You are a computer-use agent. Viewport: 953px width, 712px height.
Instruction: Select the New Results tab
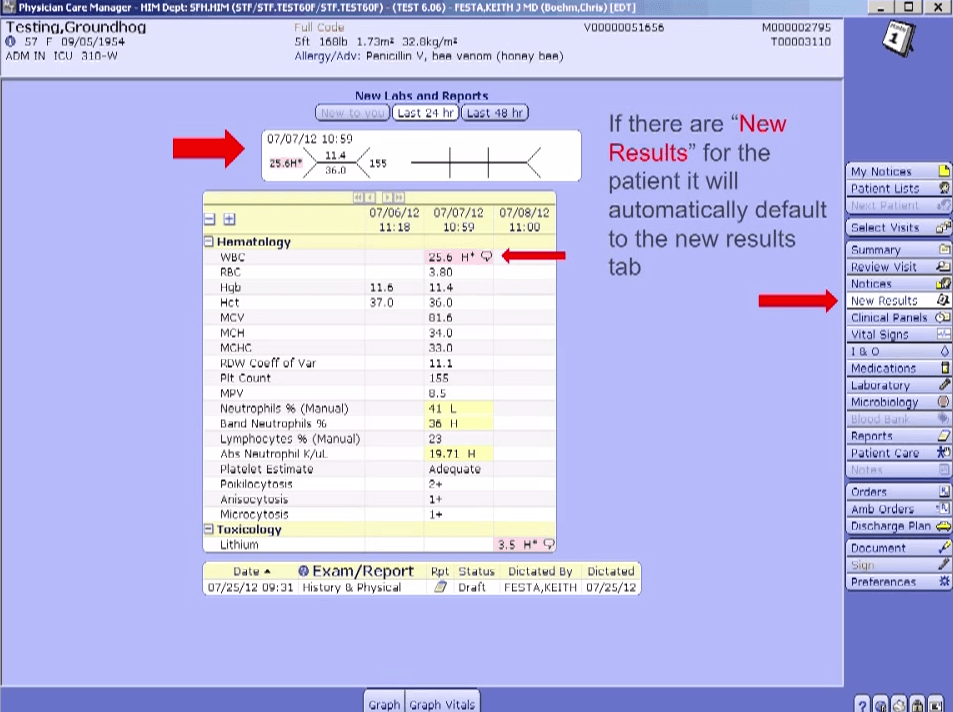[898, 300]
